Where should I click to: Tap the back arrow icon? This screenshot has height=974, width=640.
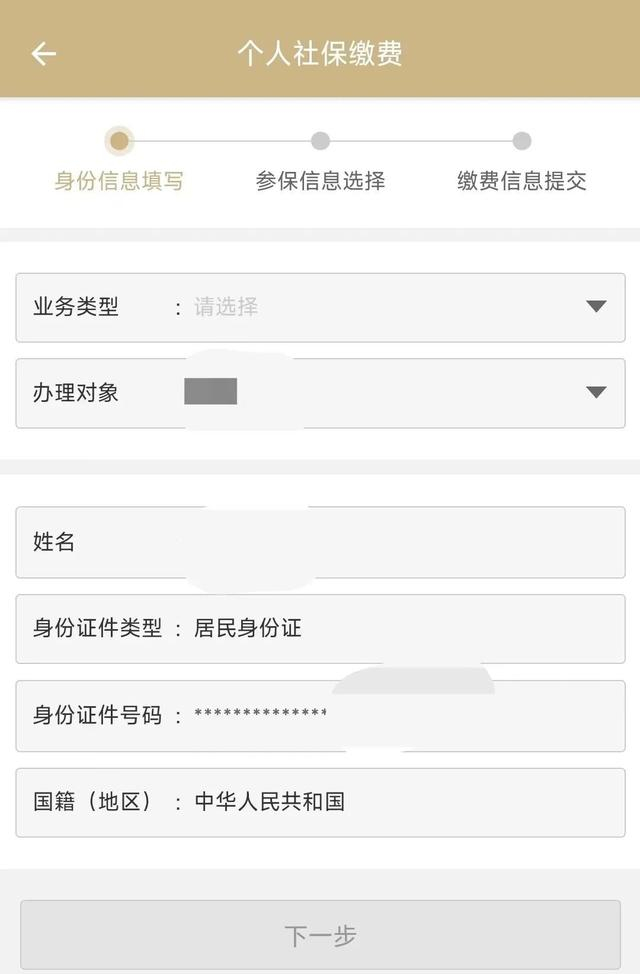tap(44, 54)
